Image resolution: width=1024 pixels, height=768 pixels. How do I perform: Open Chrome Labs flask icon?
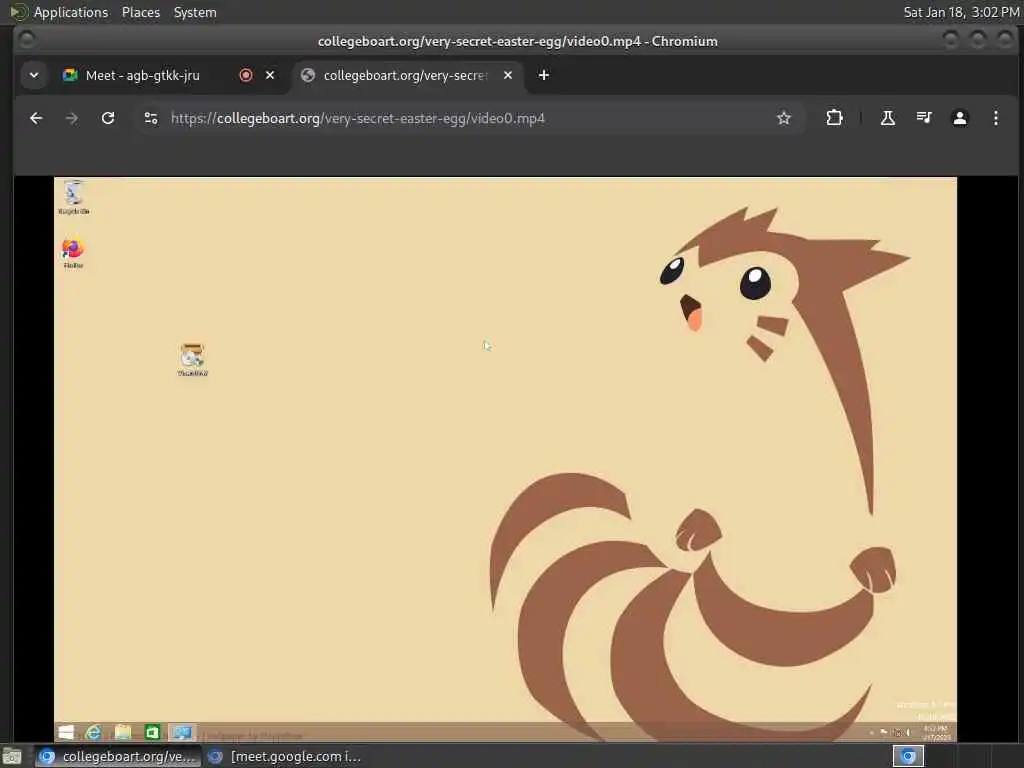888,118
